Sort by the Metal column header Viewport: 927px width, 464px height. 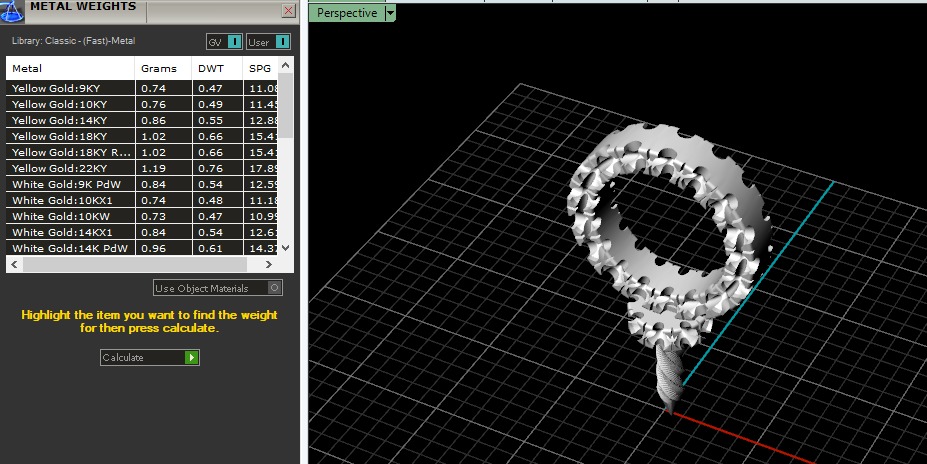click(70, 69)
